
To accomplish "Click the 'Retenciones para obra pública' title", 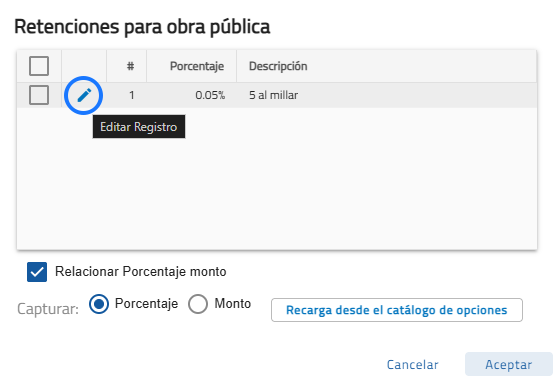I will click(x=142, y=27).
